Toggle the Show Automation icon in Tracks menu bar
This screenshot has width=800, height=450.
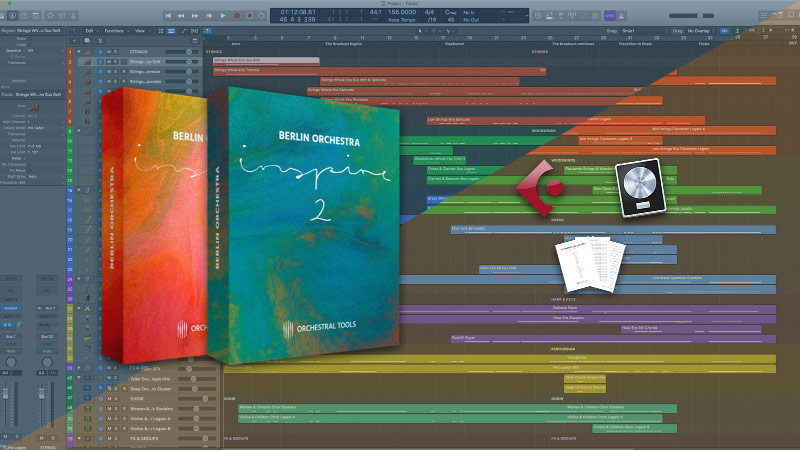184,31
